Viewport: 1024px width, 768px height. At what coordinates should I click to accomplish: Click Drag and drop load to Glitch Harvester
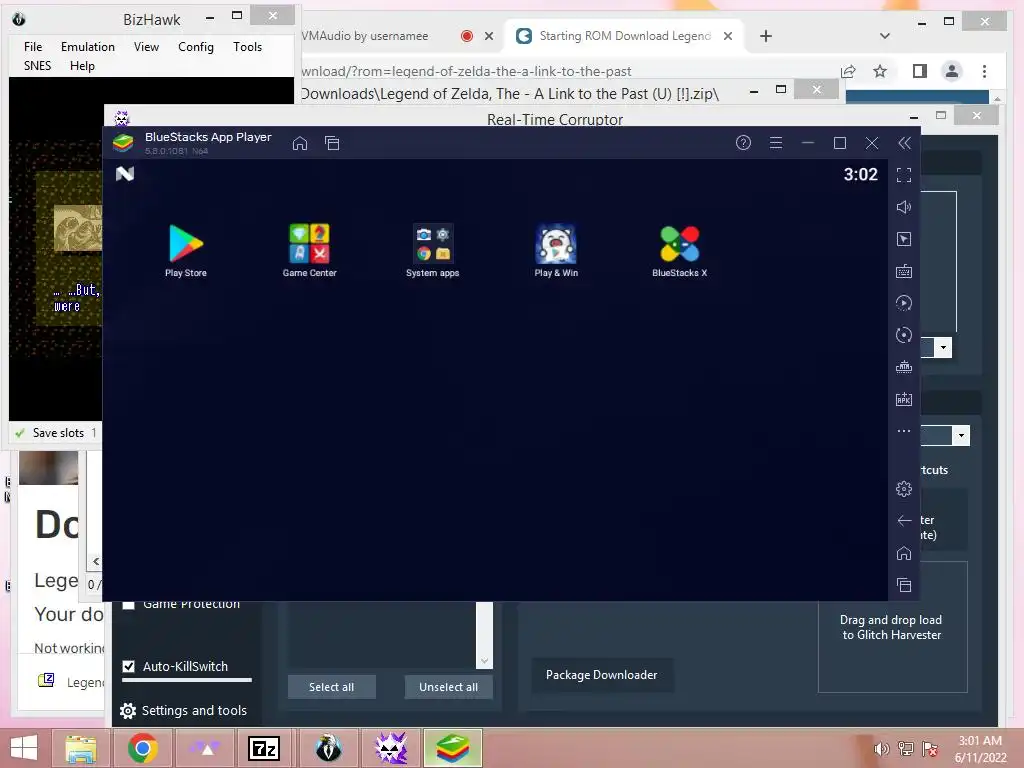click(892, 627)
